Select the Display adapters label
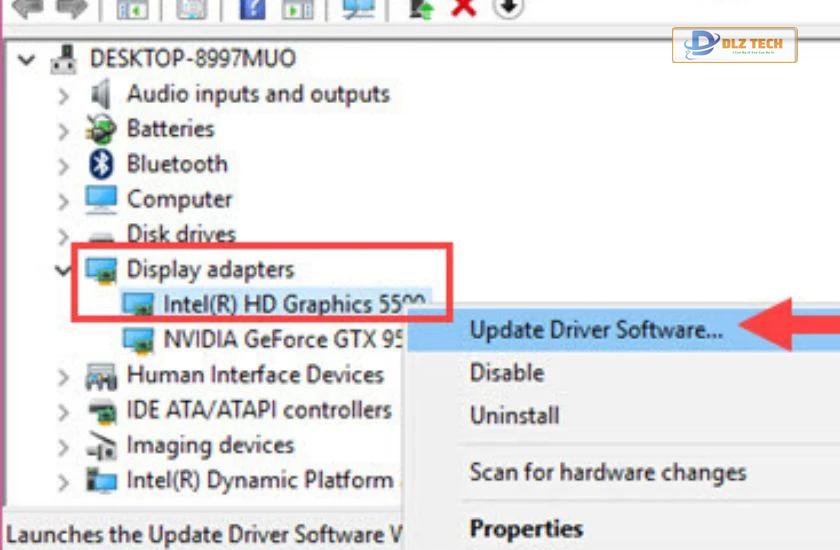The width and height of the screenshot is (840, 550). [x=211, y=270]
